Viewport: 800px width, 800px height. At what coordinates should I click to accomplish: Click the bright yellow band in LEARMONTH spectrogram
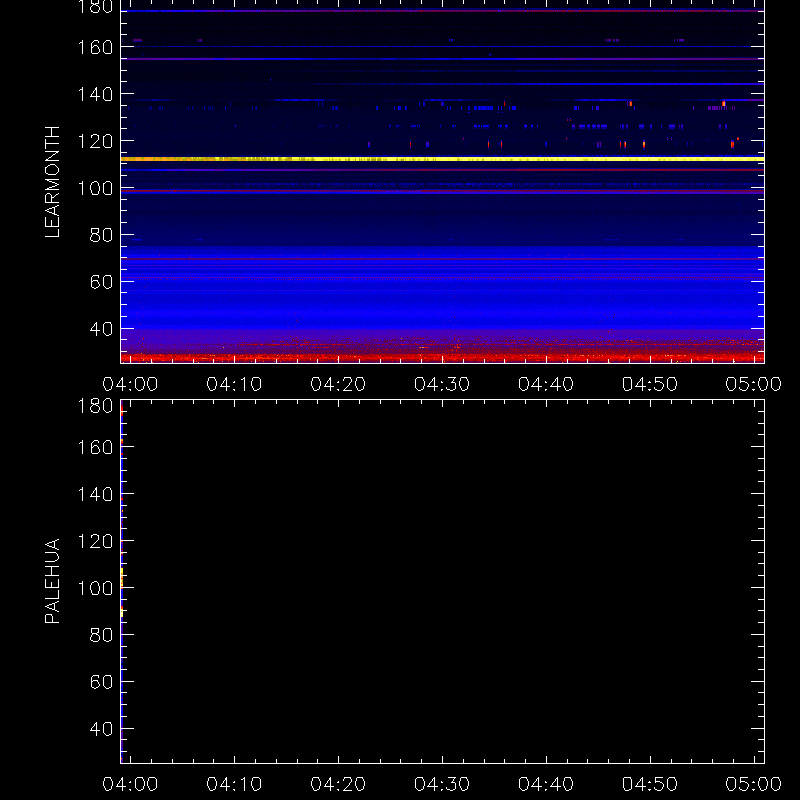coord(442,159)
